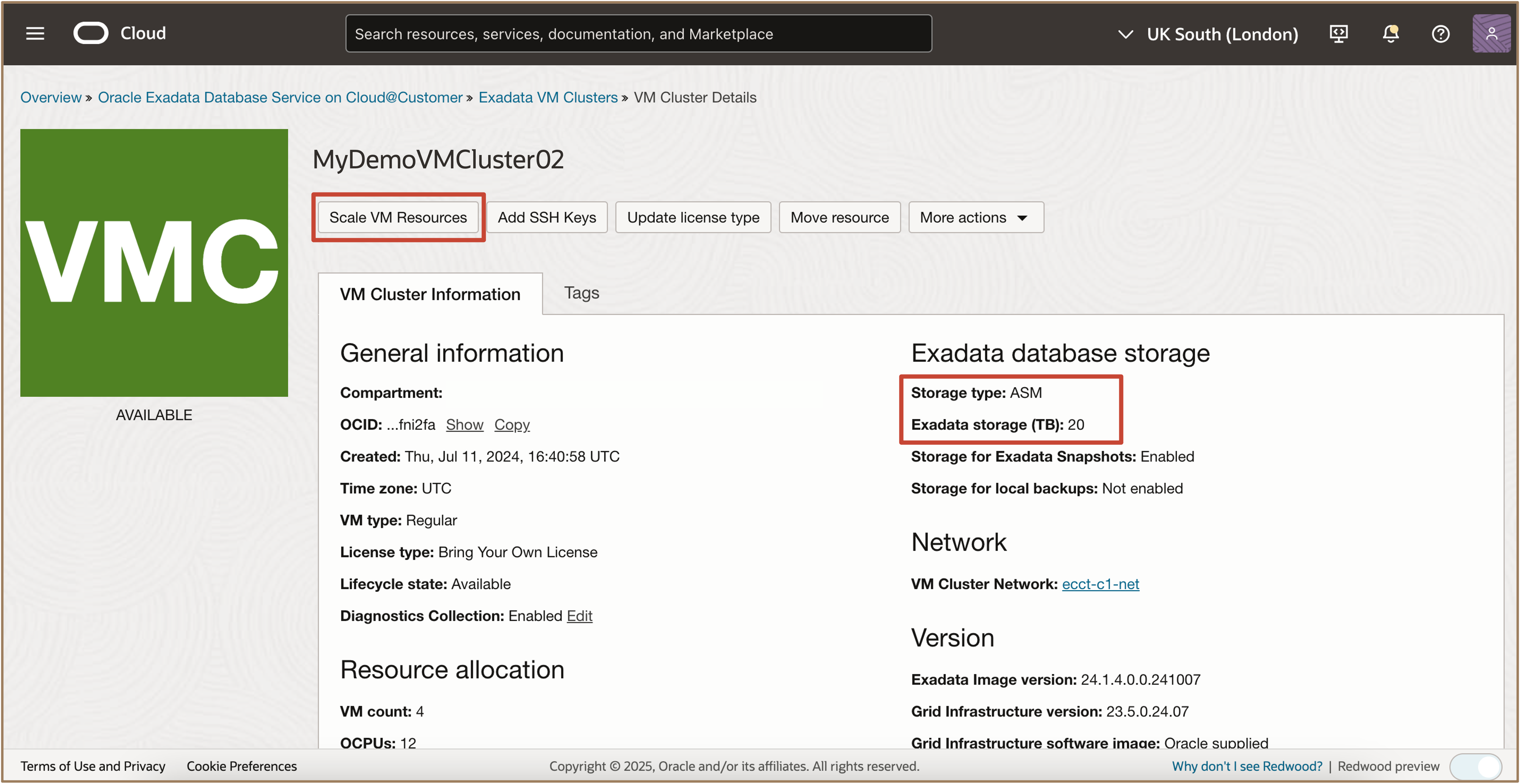This screenshot has width=1520, height=784.
Task: Click the green VMC cluster thumbnail
Action: 154,262
